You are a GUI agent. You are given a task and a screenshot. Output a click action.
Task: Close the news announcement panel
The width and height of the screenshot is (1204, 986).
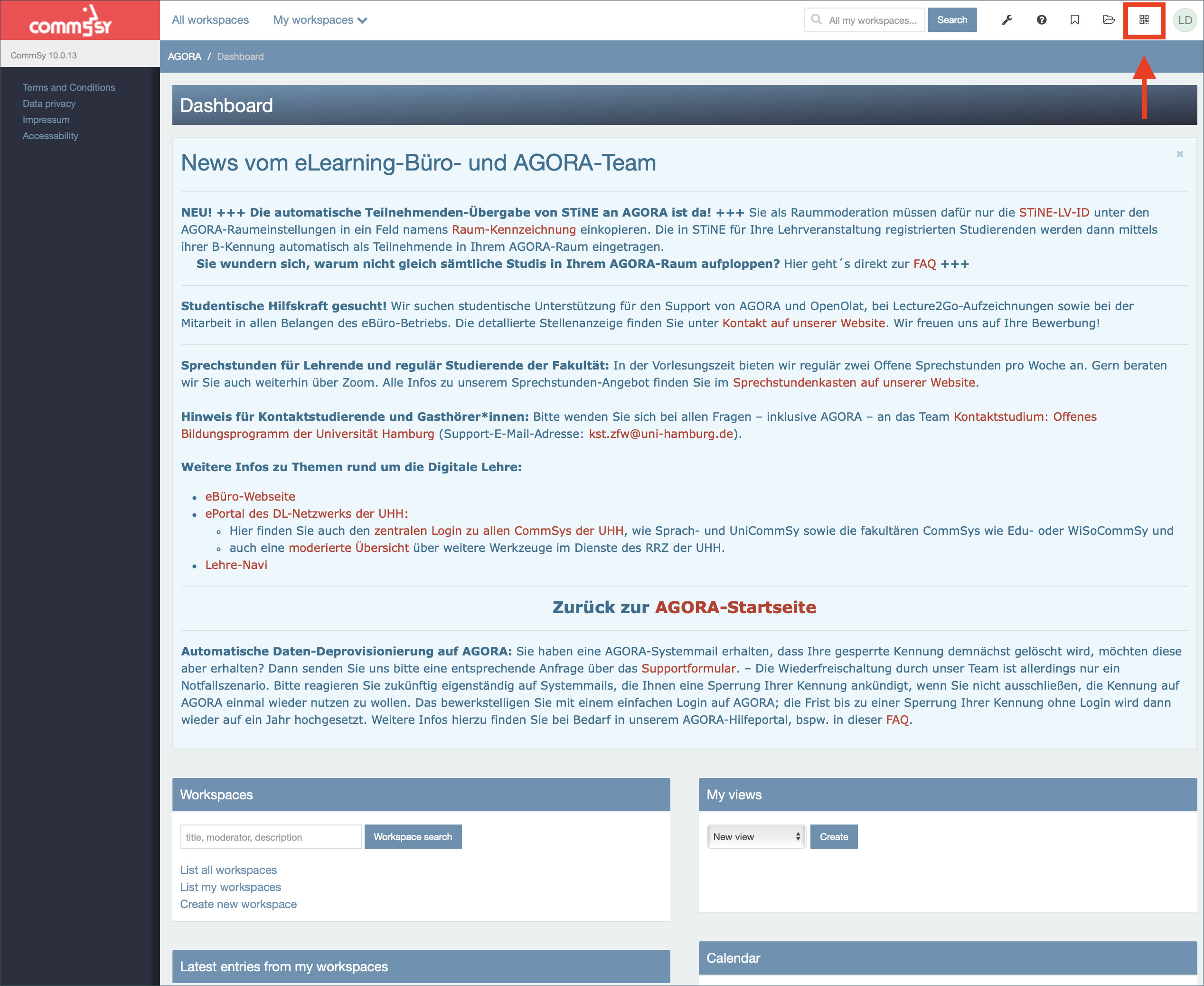tap(1180, 154)
